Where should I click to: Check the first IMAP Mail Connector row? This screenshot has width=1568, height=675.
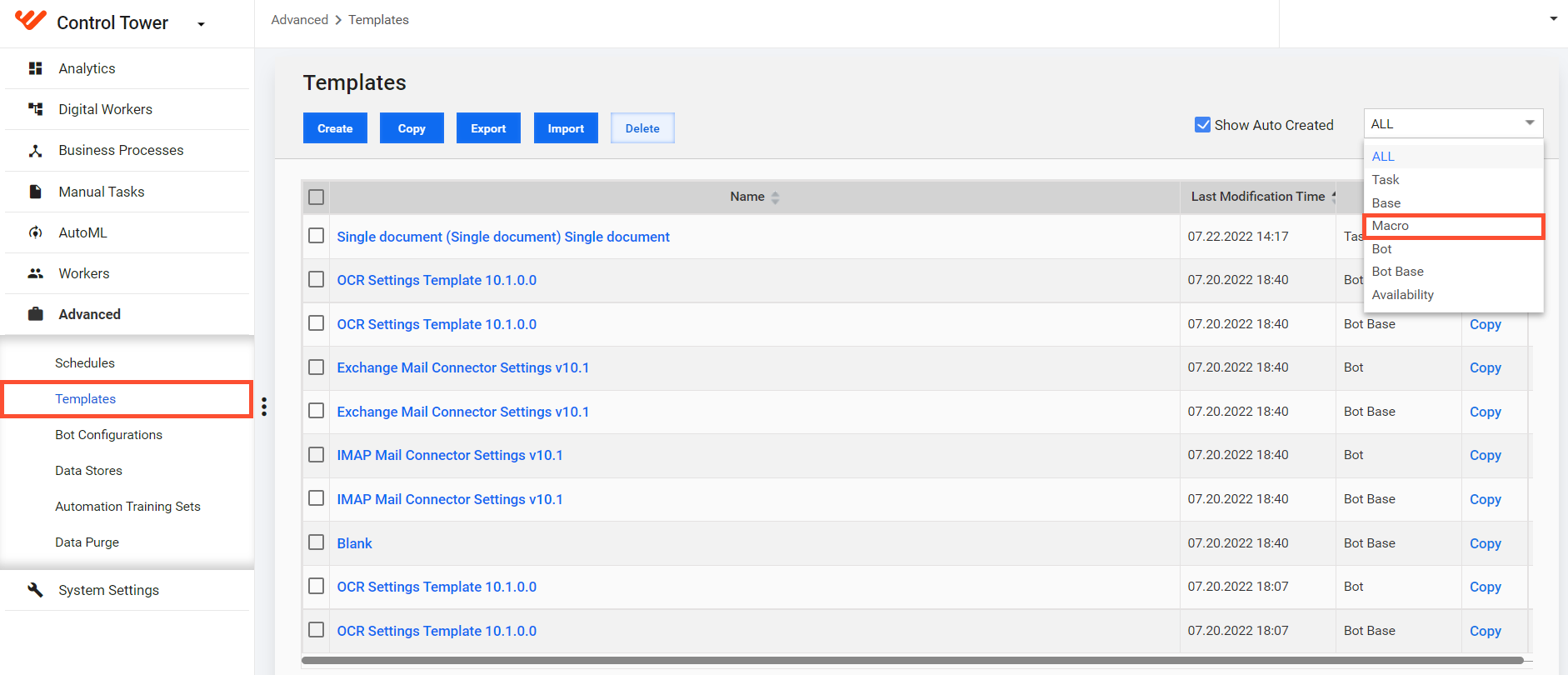pos(317,455)
